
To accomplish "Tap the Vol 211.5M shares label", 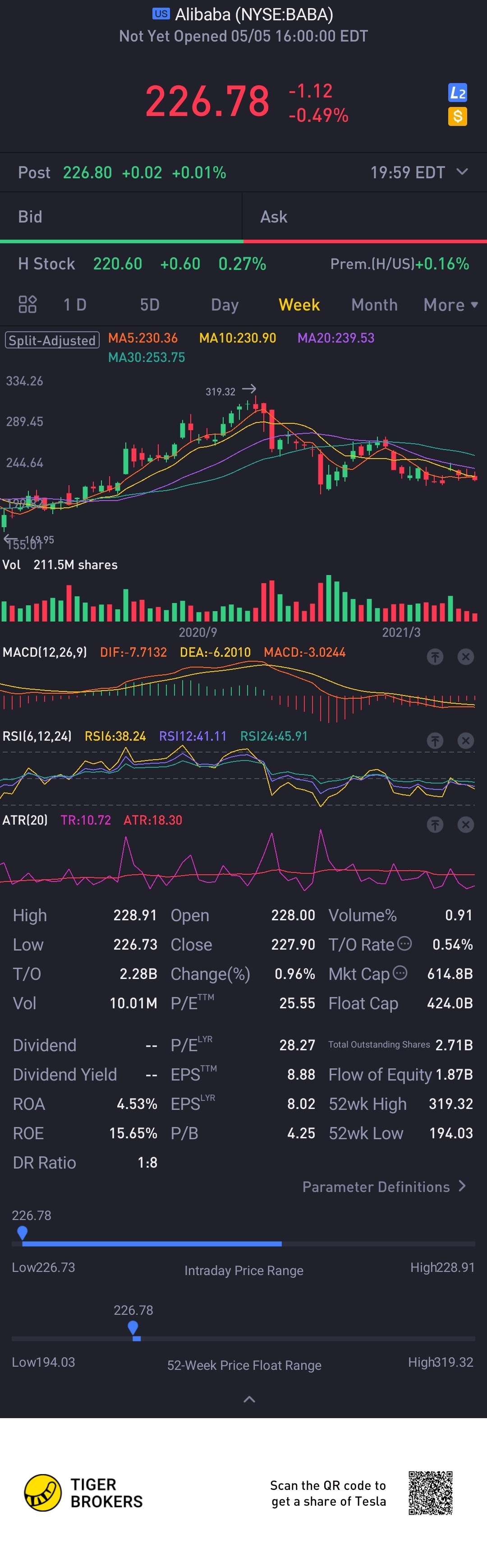I will [x=60, y=565].
